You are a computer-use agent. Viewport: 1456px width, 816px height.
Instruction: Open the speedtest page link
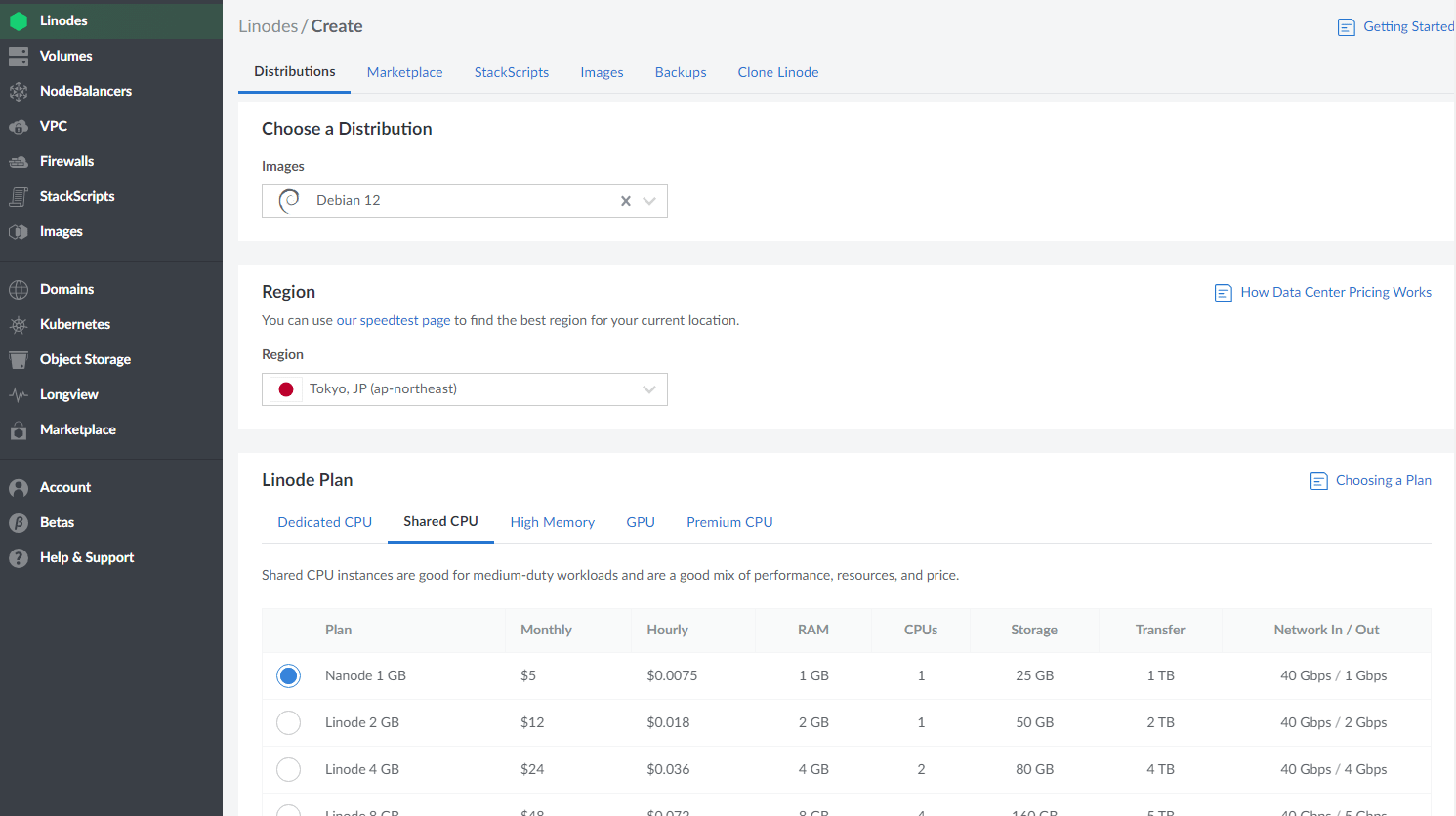click(x=394, y=320)
